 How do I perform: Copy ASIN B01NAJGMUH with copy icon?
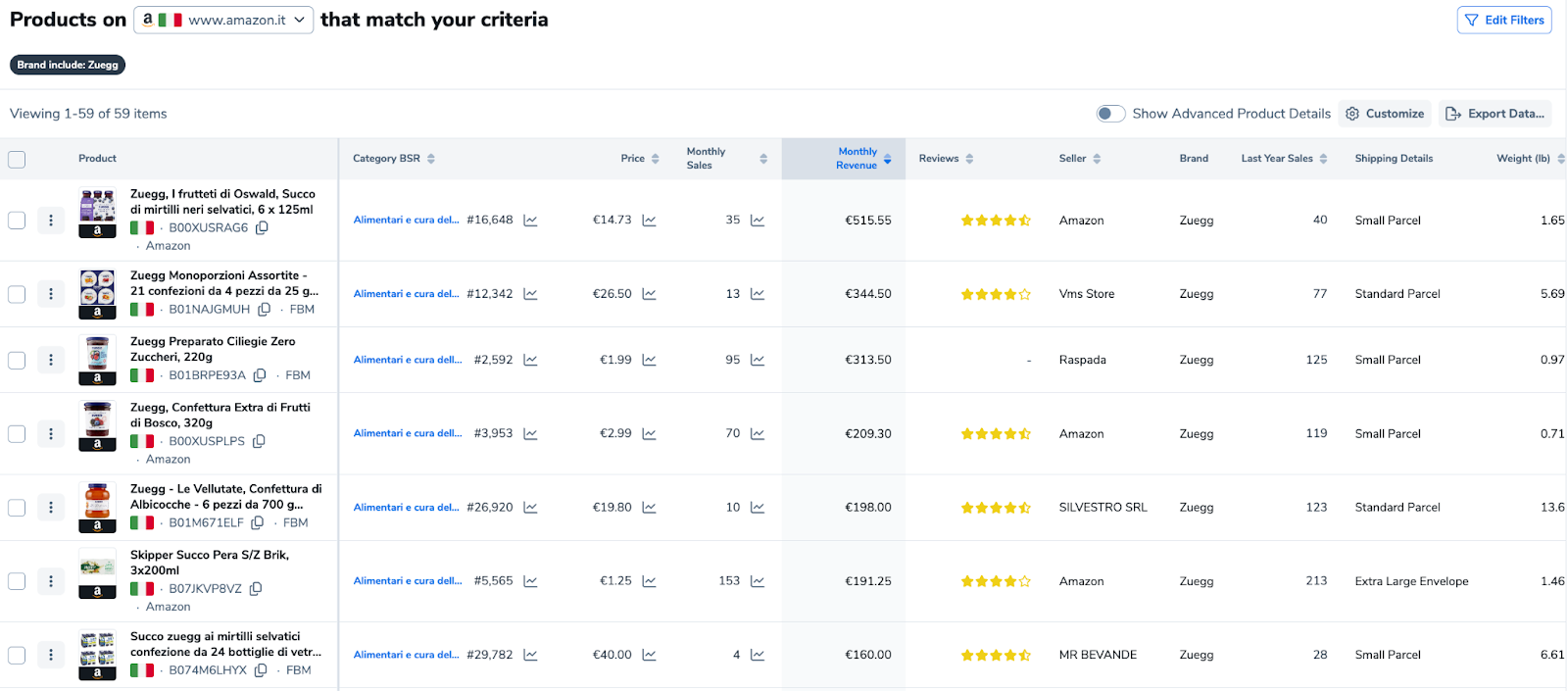coord(264,310)
